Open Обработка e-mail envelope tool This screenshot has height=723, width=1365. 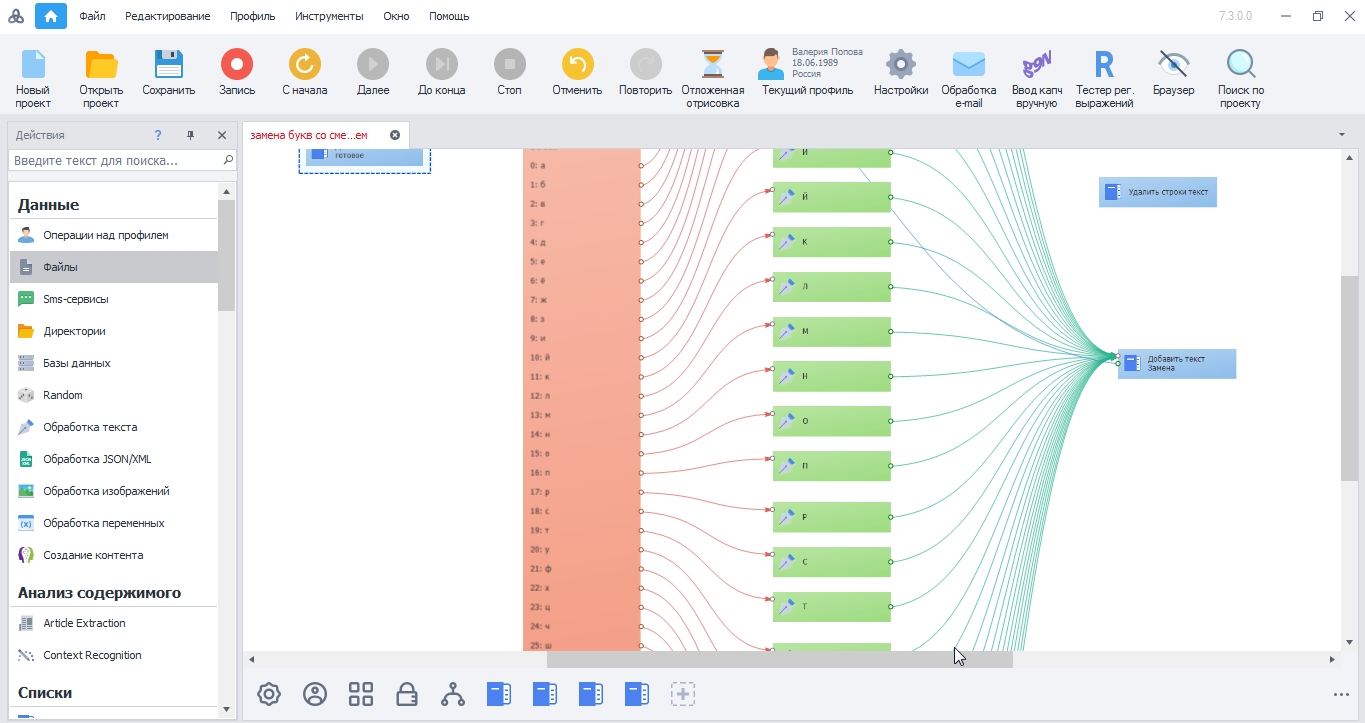(x=968, y=66)
